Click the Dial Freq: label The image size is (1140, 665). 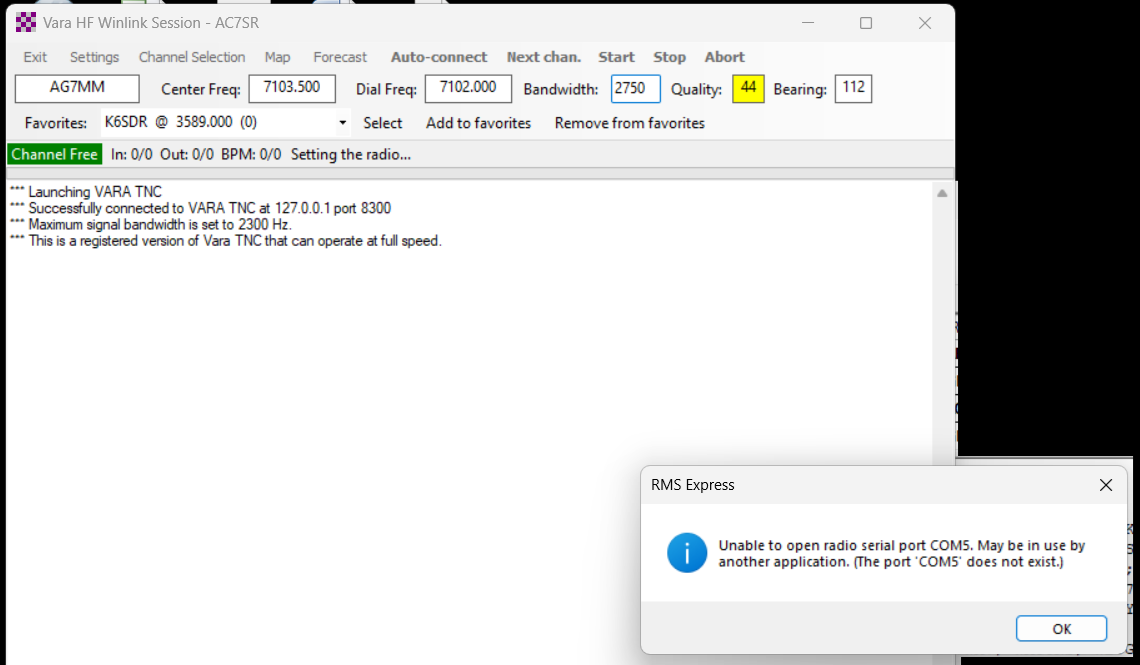point(386,89)
